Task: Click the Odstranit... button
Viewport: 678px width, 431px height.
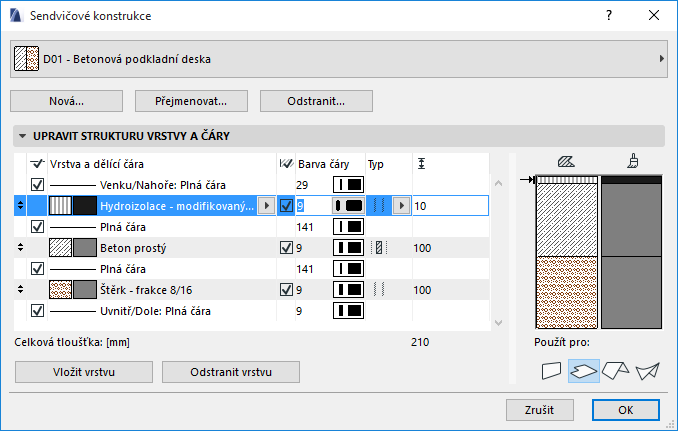Action: (316, 101)
